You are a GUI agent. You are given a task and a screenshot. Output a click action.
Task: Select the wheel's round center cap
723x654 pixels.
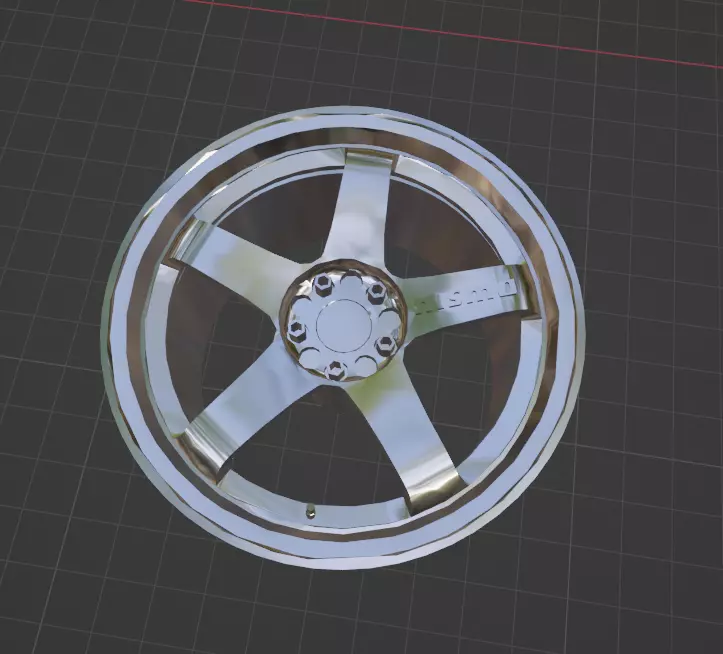pyautogui.click(x=344, y=325)
